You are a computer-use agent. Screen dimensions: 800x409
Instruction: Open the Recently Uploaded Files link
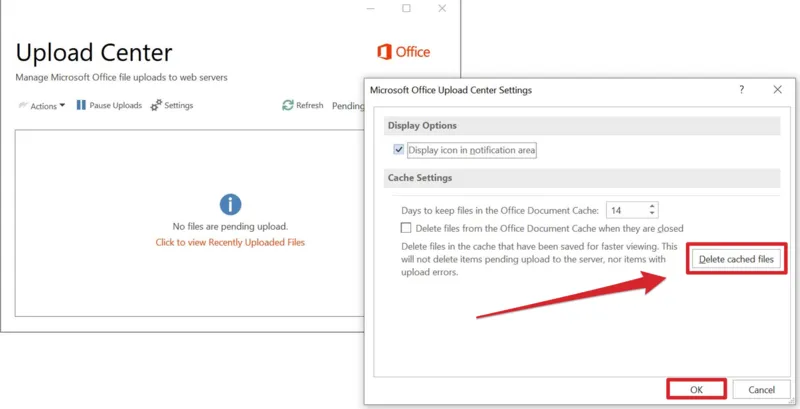pos(230,242)
